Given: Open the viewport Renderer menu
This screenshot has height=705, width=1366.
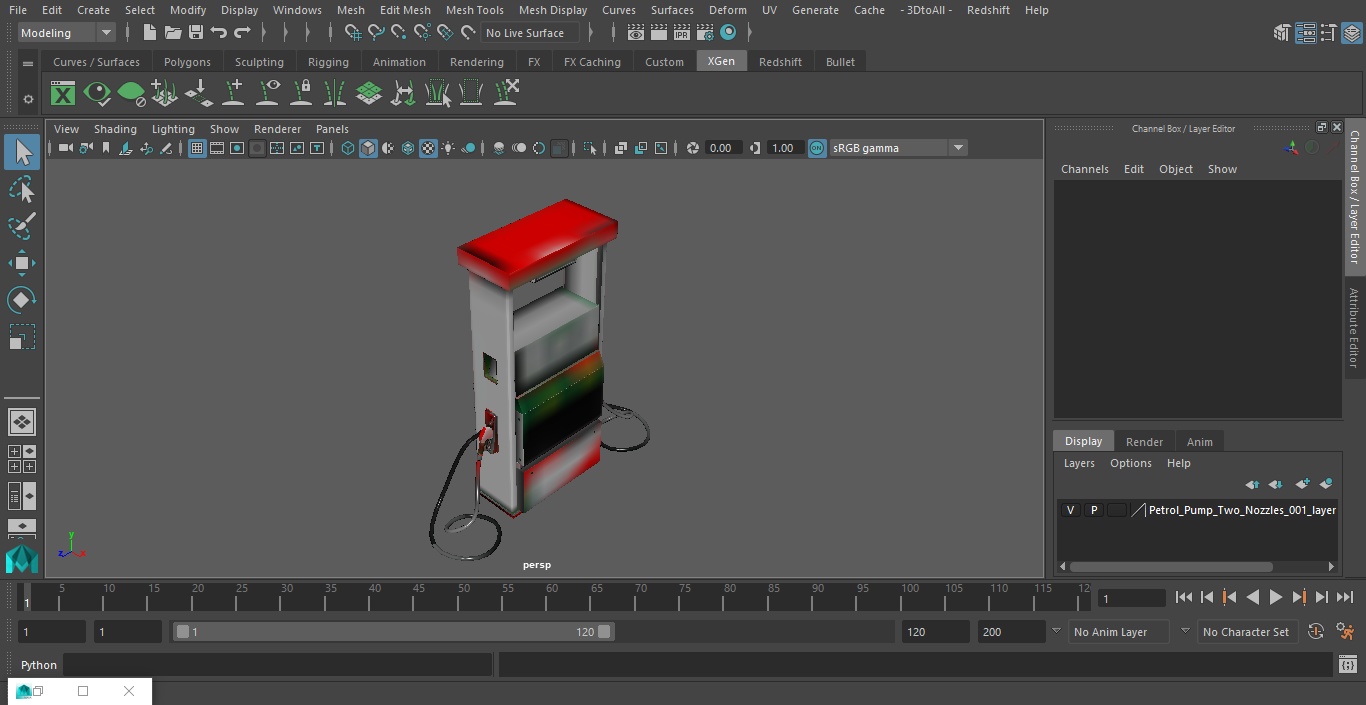Looking at the screenshot, I should [x=277, y=129].
